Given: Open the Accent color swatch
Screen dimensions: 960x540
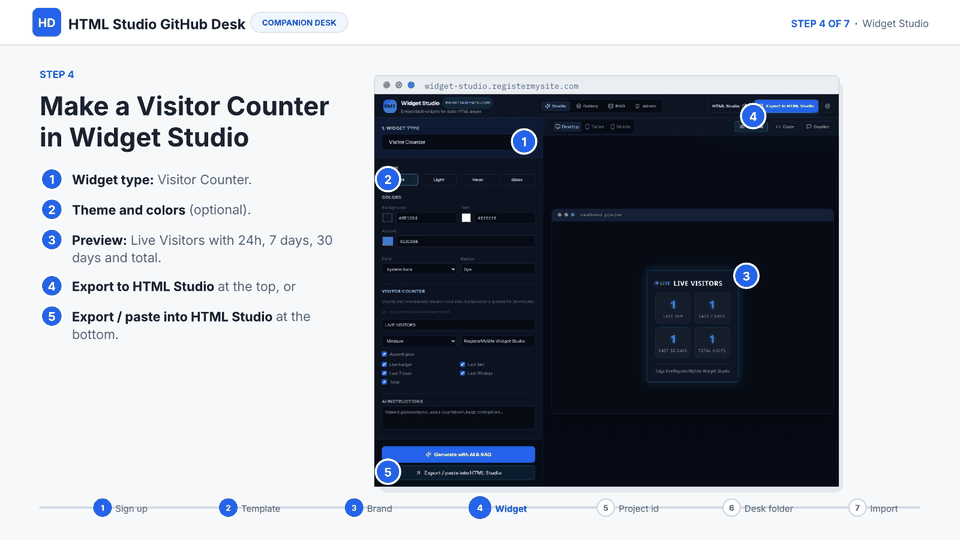Looking at the screenshot, I should [x=388, y=241].
